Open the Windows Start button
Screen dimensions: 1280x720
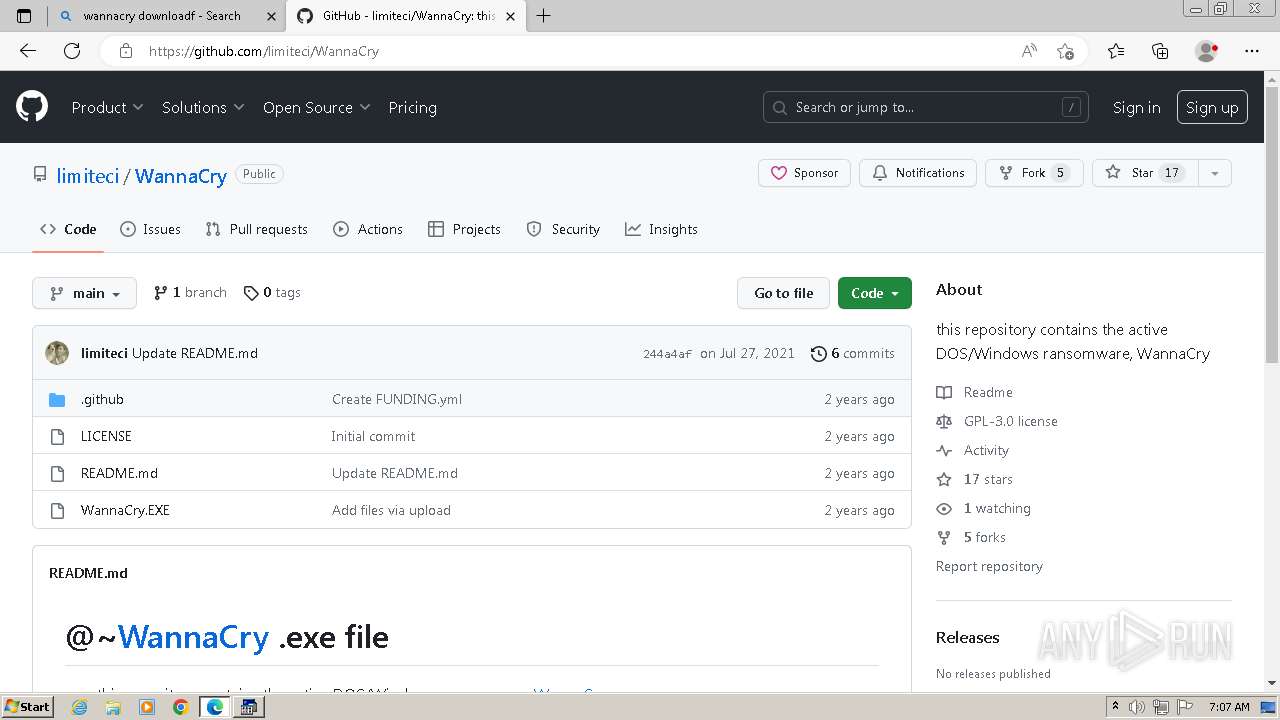[28, 707]
